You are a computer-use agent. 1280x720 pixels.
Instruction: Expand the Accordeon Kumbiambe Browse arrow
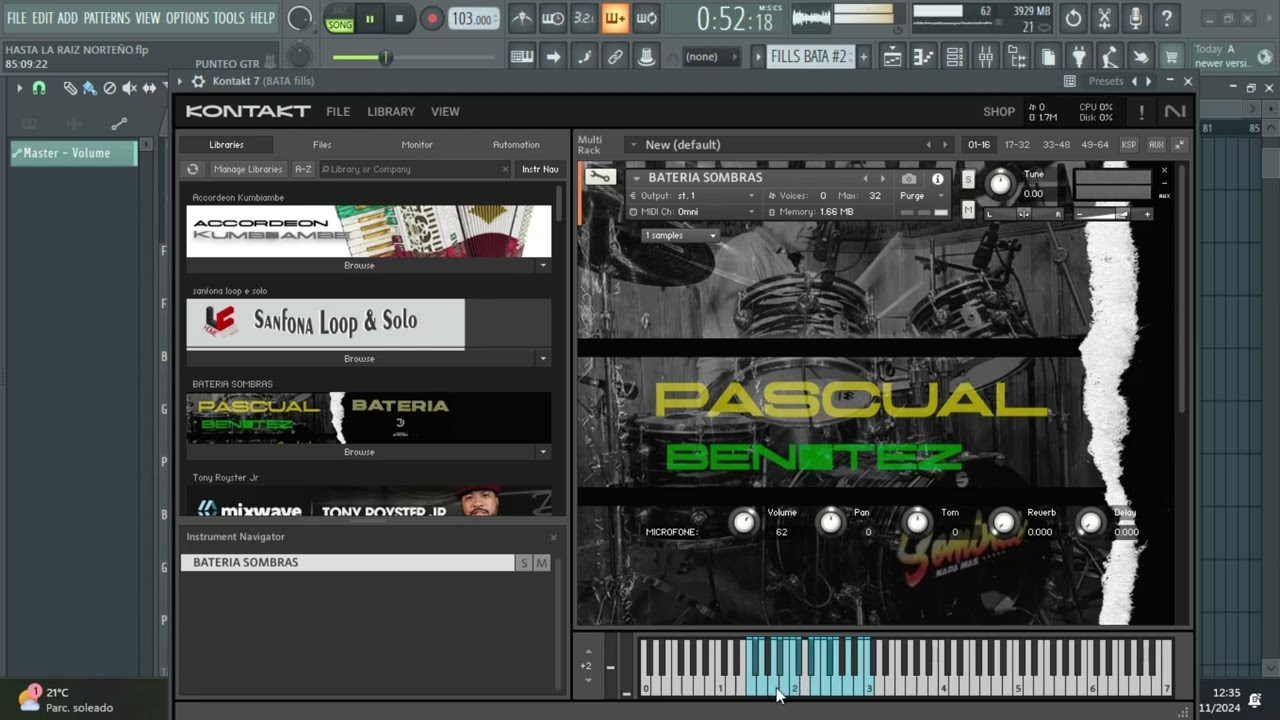(x=543, y=266)
